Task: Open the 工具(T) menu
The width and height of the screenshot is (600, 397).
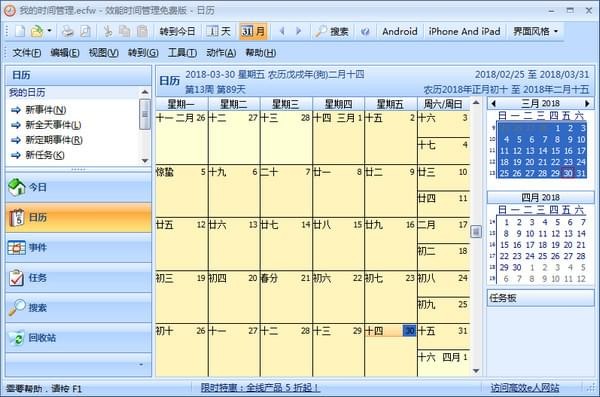Action: pos(183,53)
